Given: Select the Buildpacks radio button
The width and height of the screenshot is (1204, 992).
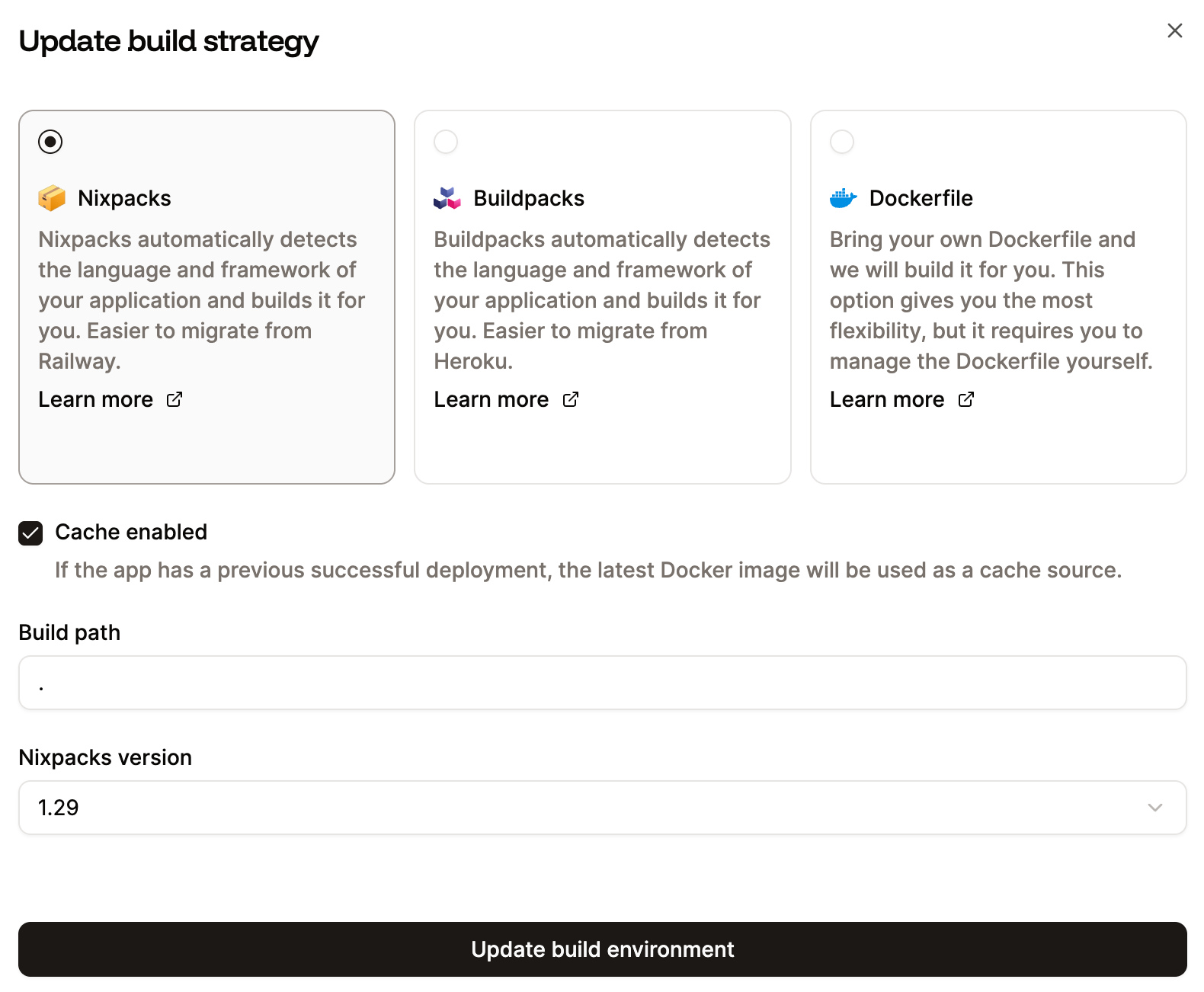Looking at the screenshot, I should tap(446, 142).
